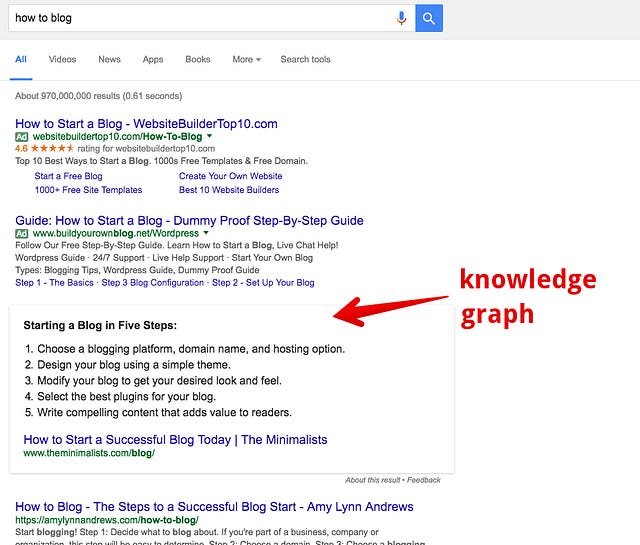Open the "1000+ Free Site Templates" sitelink

coord(88,190)
